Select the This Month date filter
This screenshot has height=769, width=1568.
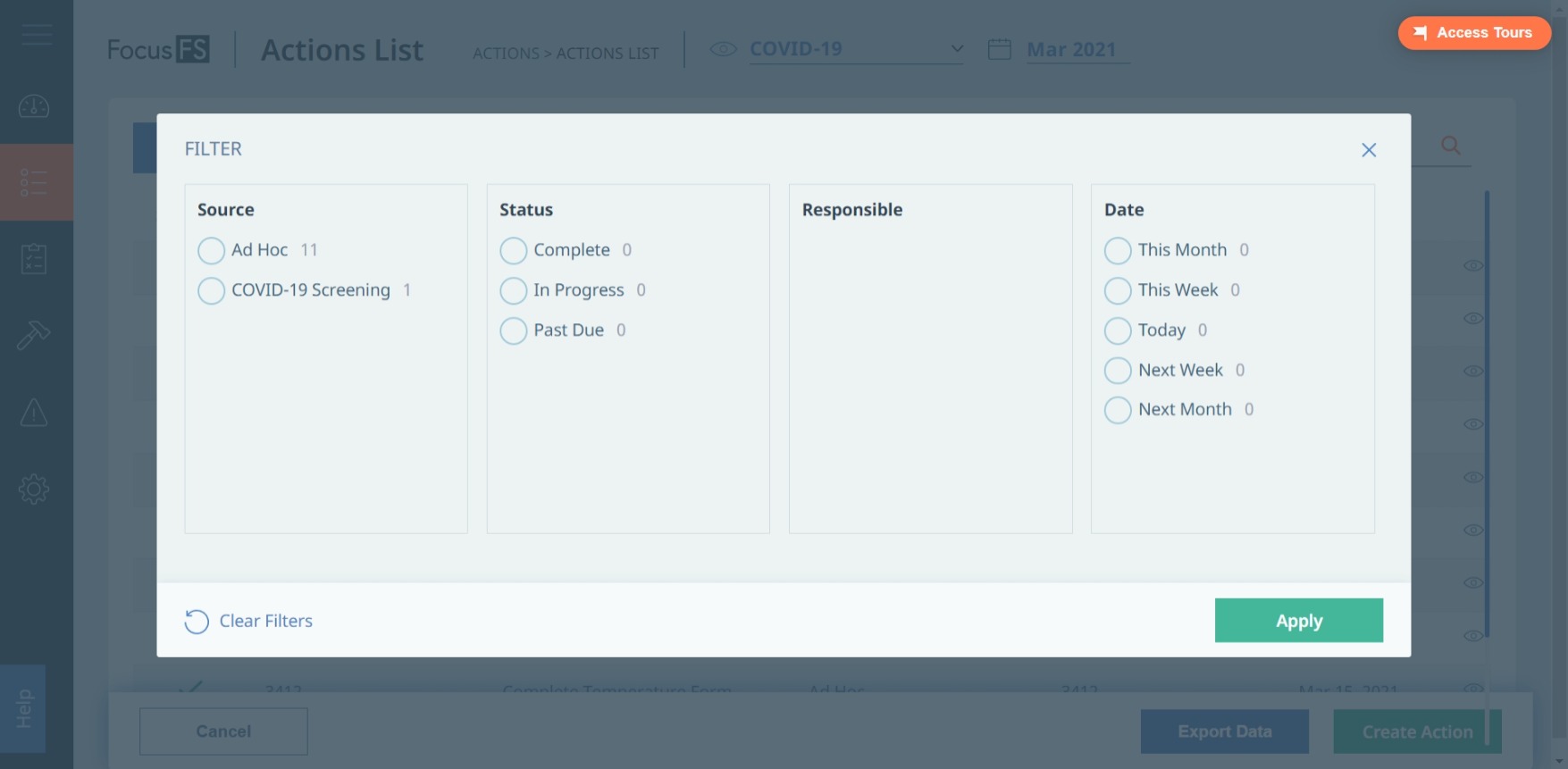point(1118,250)
